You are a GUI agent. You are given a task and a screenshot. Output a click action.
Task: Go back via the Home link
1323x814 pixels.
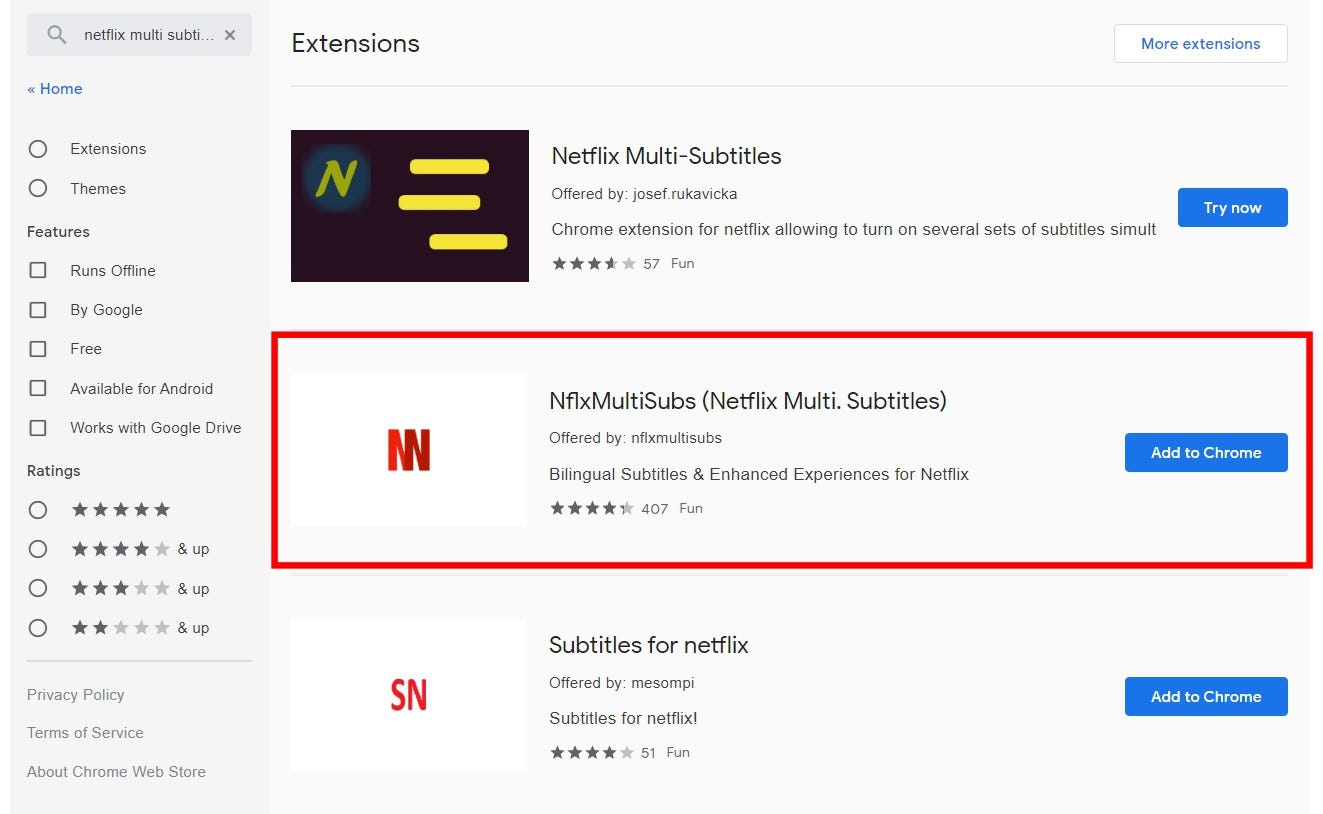click(55, 89)
